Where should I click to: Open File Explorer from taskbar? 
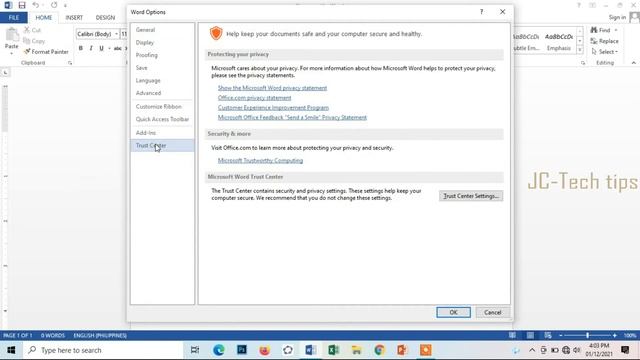356,350
